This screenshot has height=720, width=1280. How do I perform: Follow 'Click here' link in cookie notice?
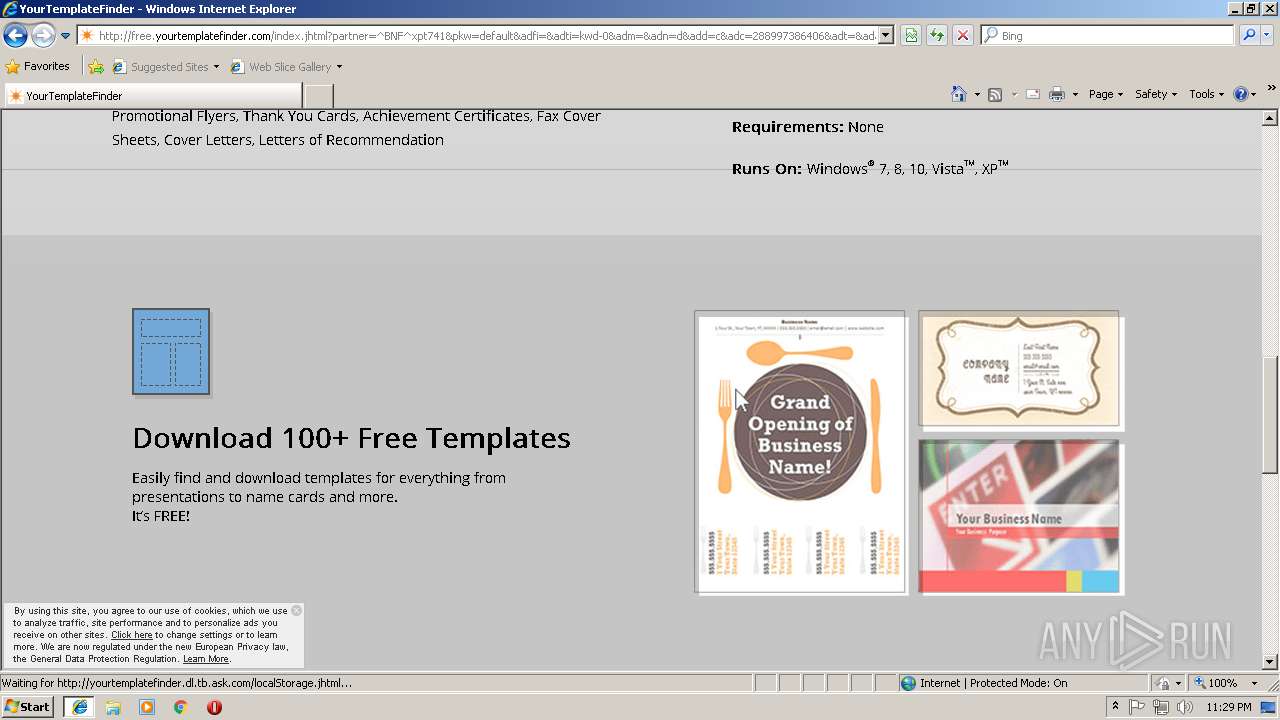(x=132, y=635)
